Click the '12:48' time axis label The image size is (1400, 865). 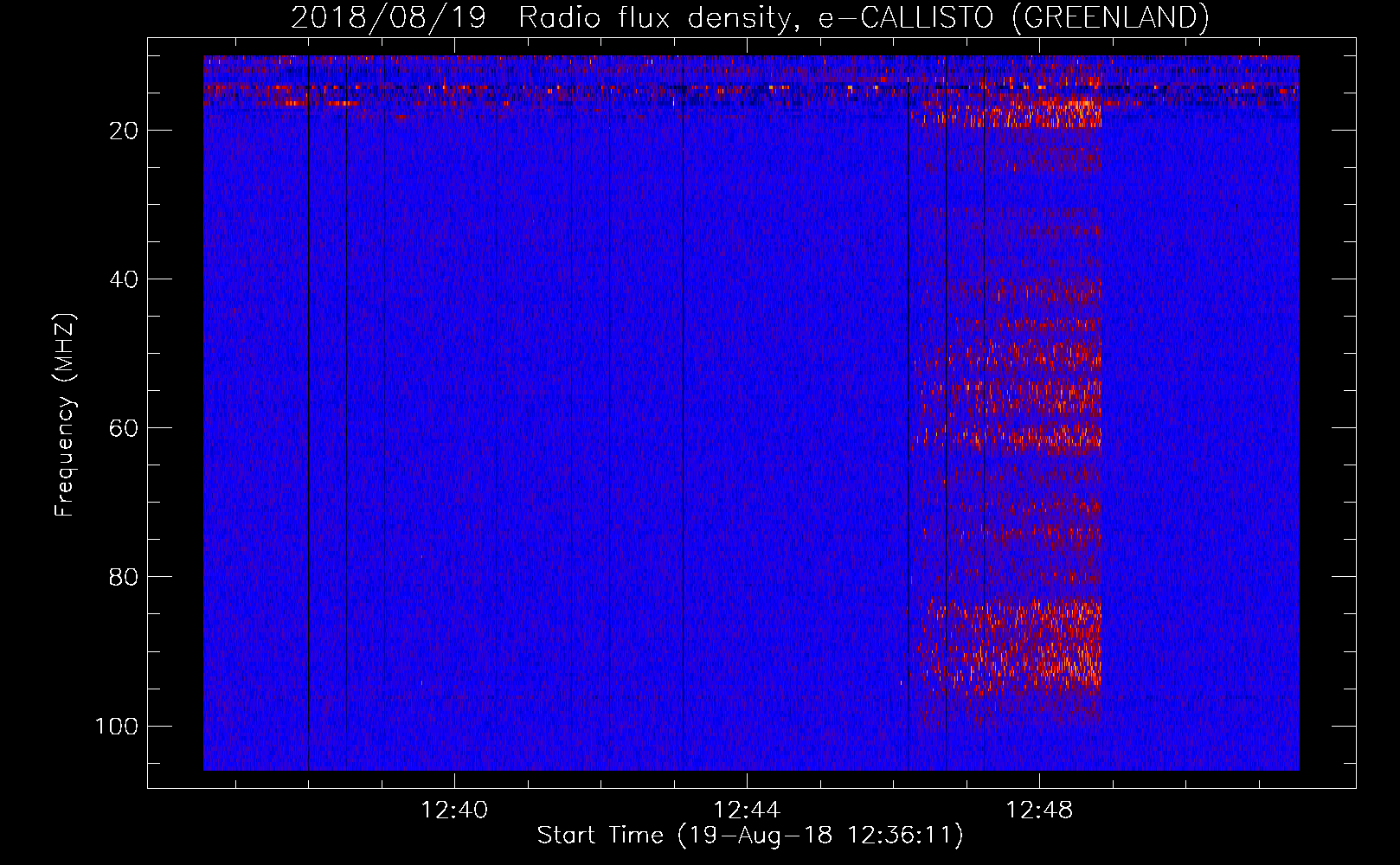[1039, 811]
